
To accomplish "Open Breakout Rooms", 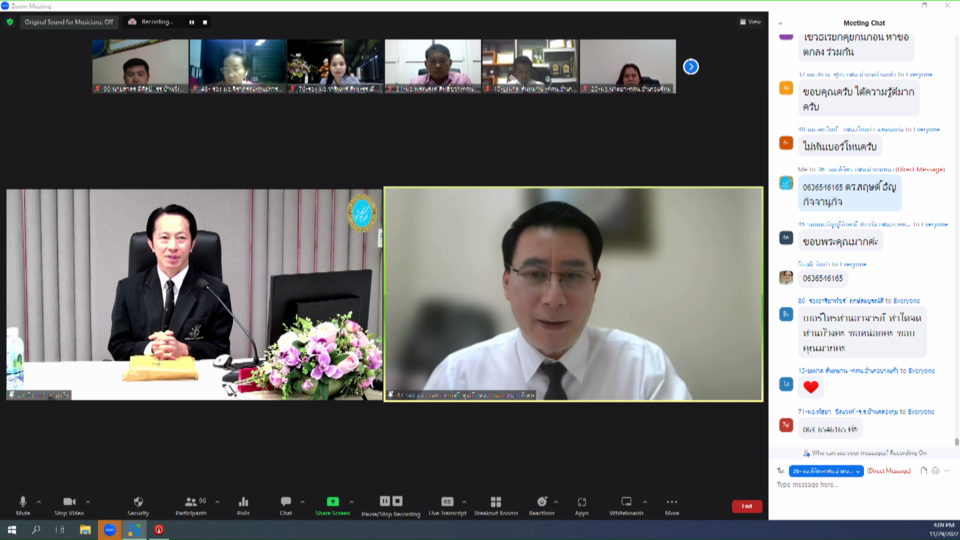I will tap(496, 505).
